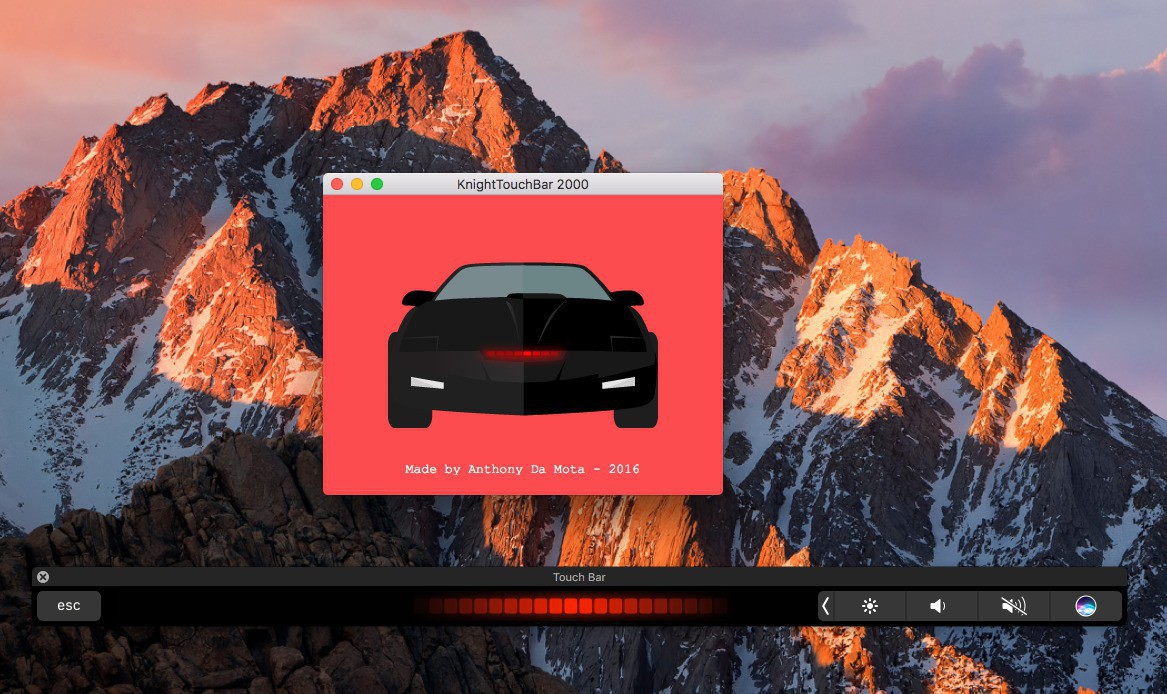Click "Made by Anthony Da Mota - 2016" text
This screenshot has height=694, width=1167.
pyautogui.click(x=522, y=469)
